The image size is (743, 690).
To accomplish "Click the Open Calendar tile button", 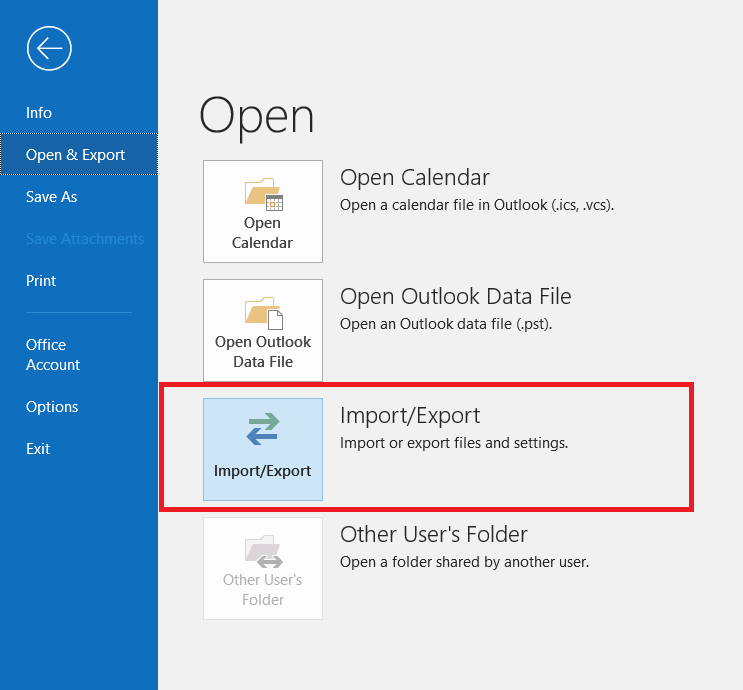I will 263,211.
